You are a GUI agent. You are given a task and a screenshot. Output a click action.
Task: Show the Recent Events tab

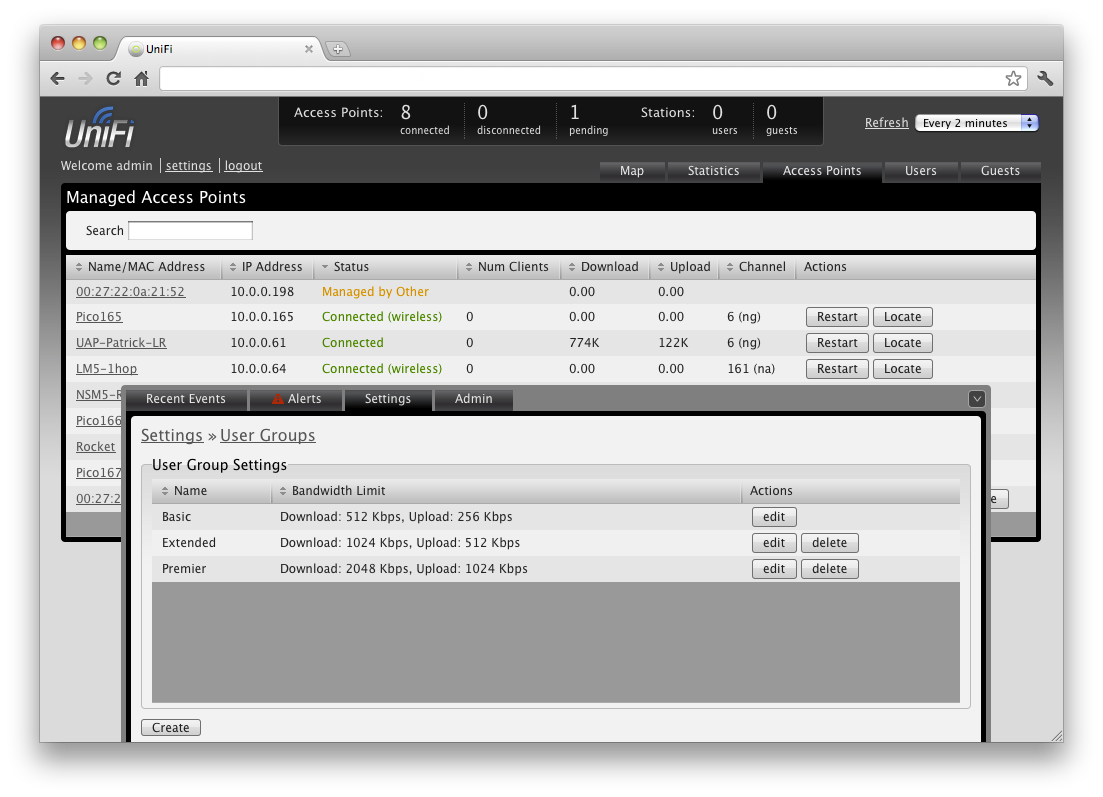coord(186,399)
